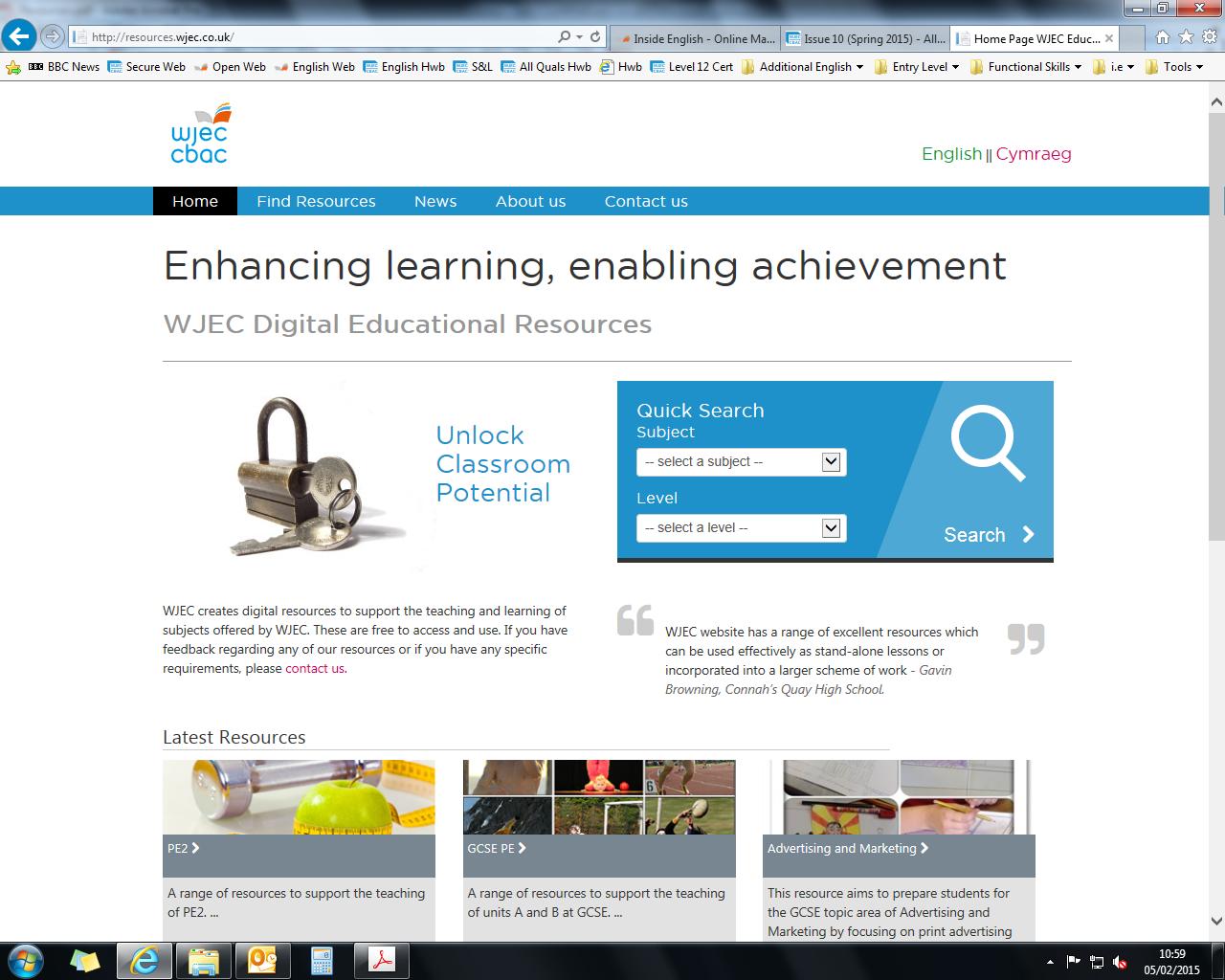Open the English Hwb favorite
This screenshot has width=1225, height=980.
[x=404, y=67]
